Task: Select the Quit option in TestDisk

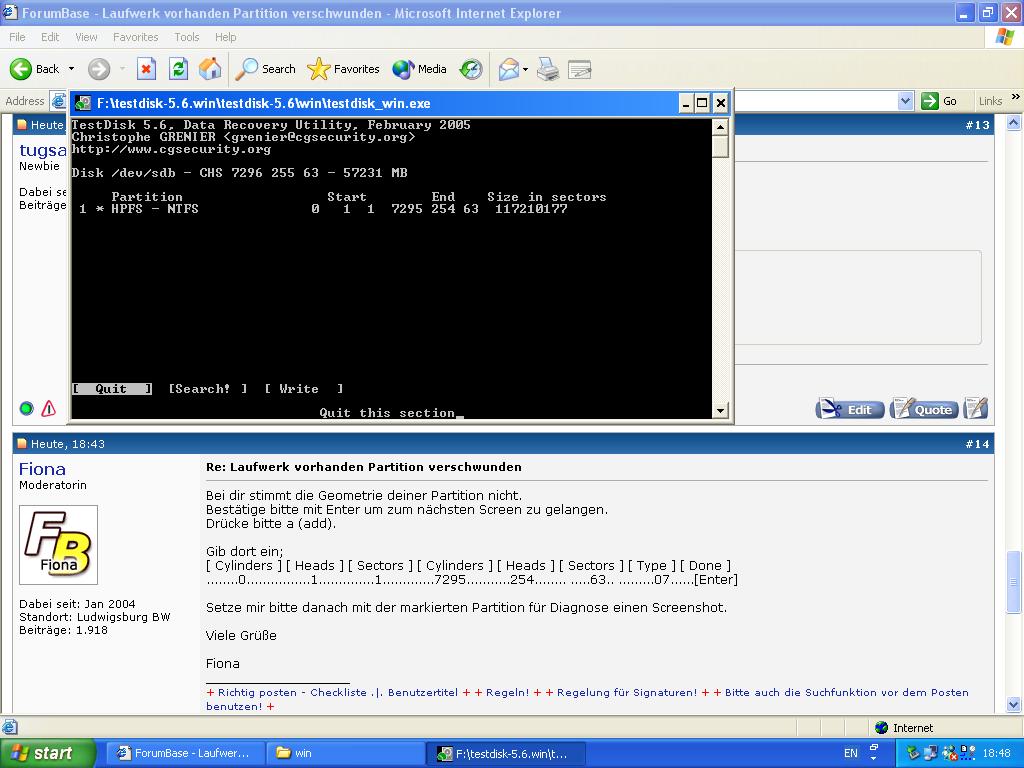Action: point(112,389)
